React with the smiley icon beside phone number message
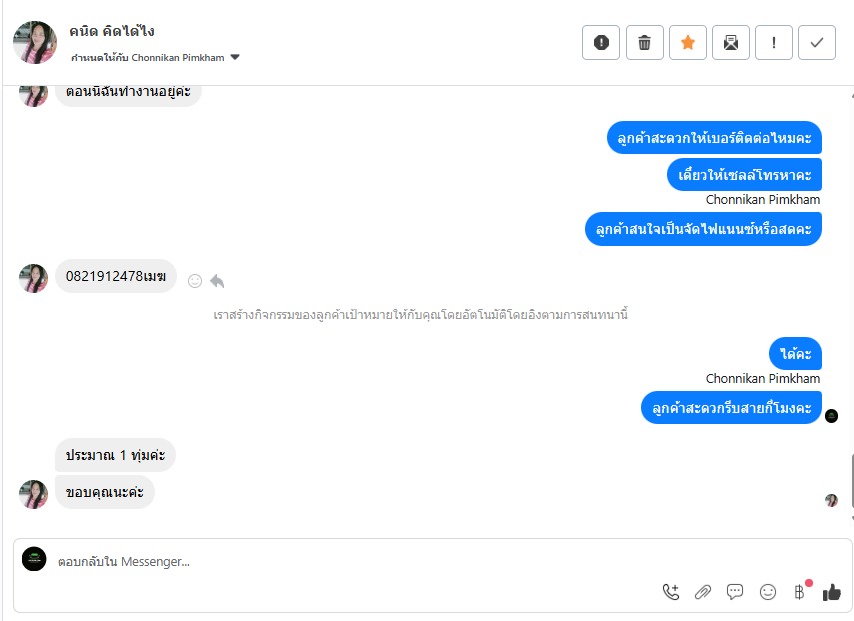Viewport: 854px width, 621px height. pos(195,281)
